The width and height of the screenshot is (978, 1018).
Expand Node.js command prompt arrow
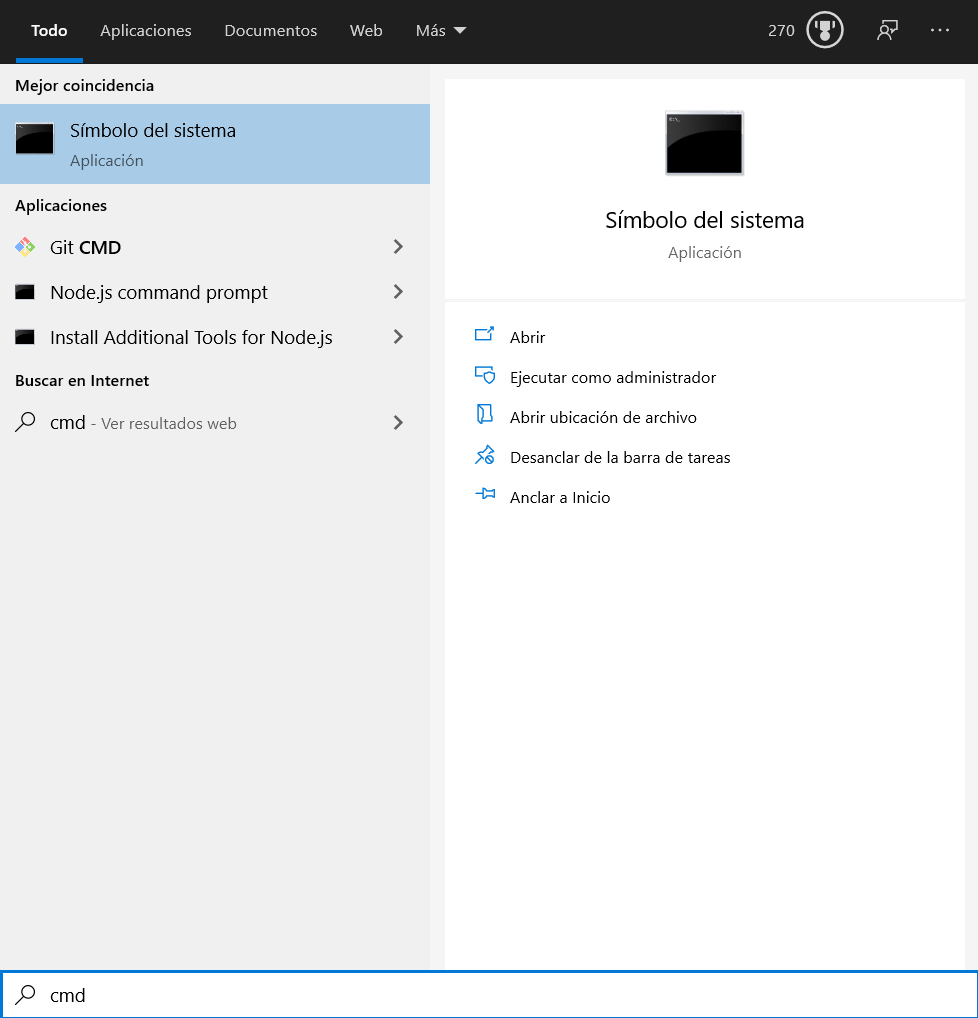click(x=398, y=292)
